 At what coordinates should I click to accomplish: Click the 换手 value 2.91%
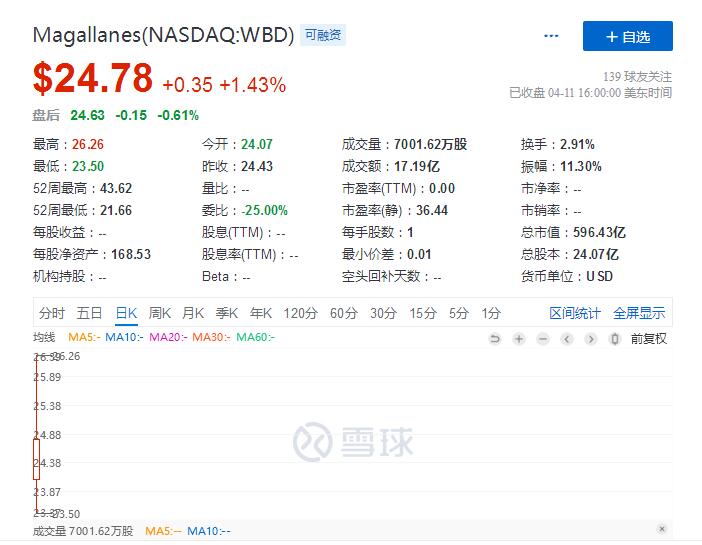[x=577, y=144]
